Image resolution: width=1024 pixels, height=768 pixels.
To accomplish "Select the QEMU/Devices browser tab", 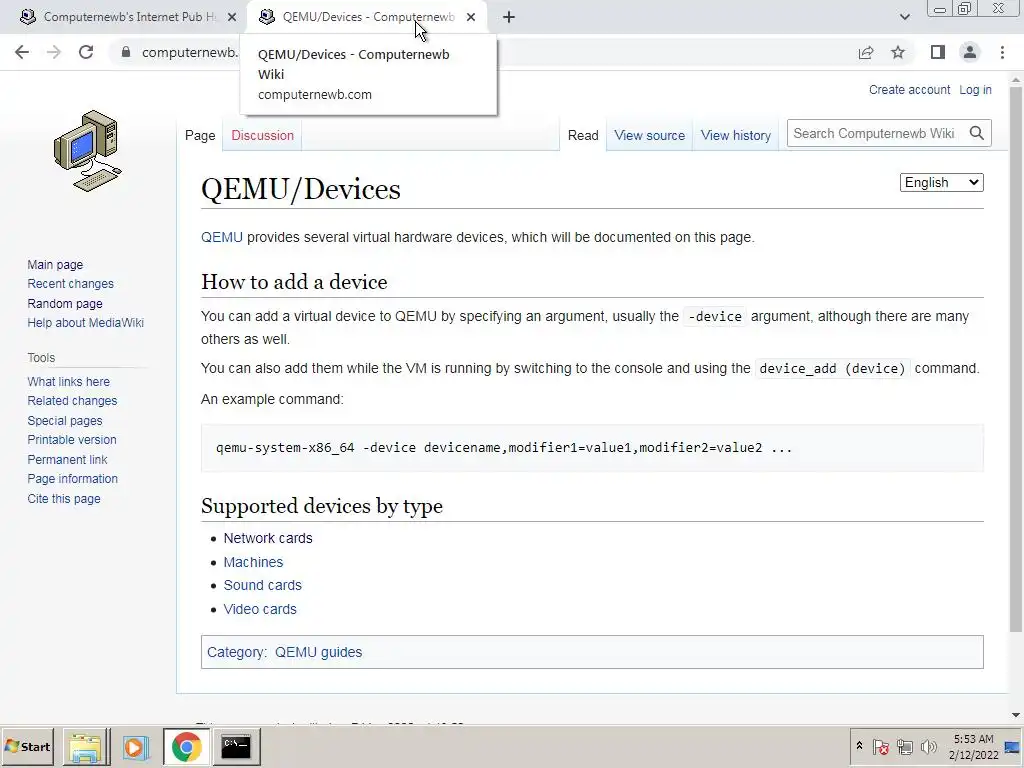I will tap(366, 17).
